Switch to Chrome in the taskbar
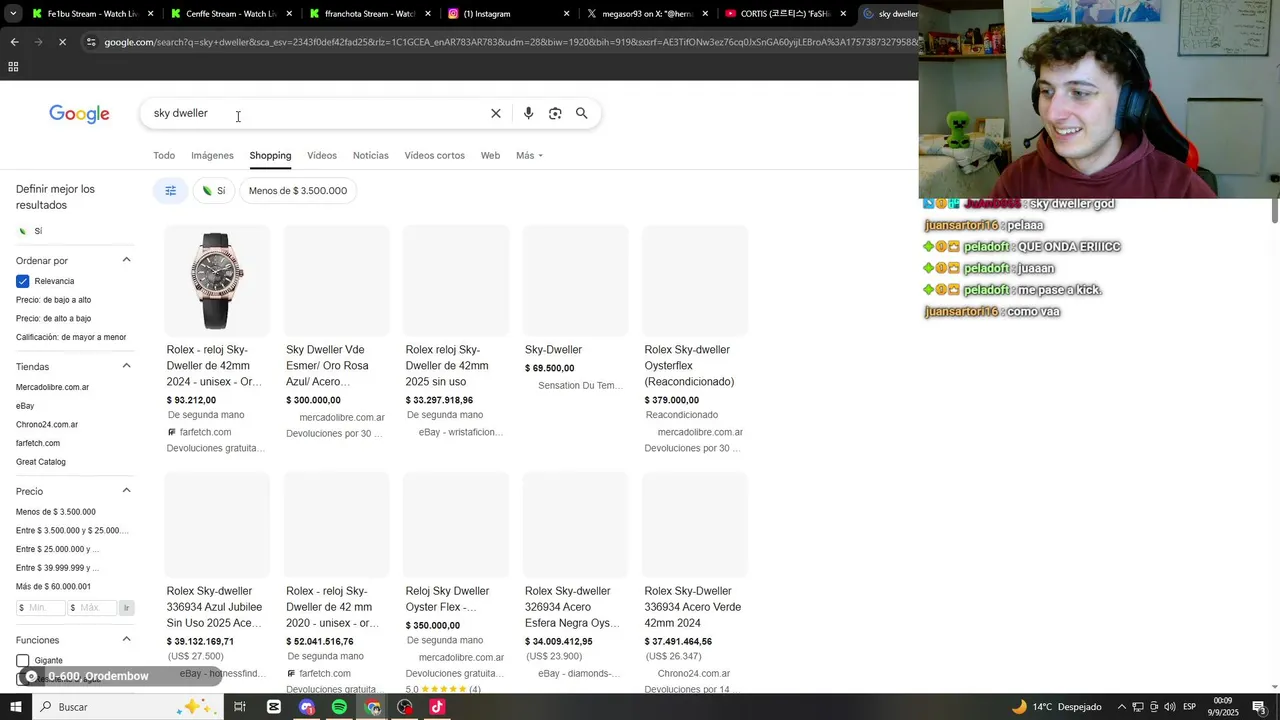The image size is (1280, 720). tap(372, 707)
